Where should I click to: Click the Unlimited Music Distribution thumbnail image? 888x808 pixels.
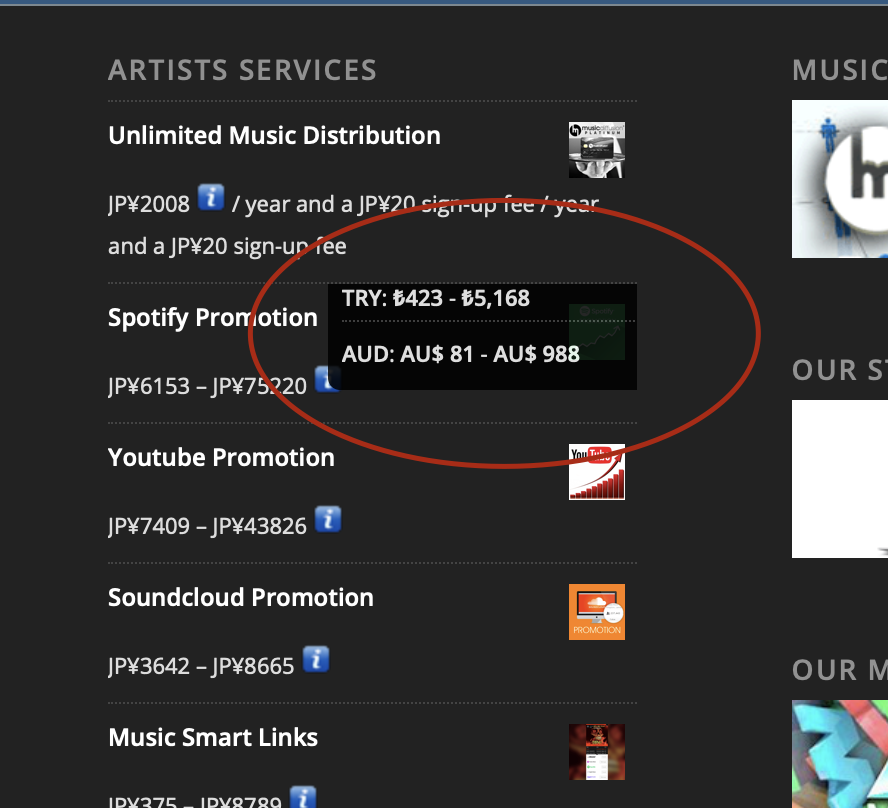(596, 150)
